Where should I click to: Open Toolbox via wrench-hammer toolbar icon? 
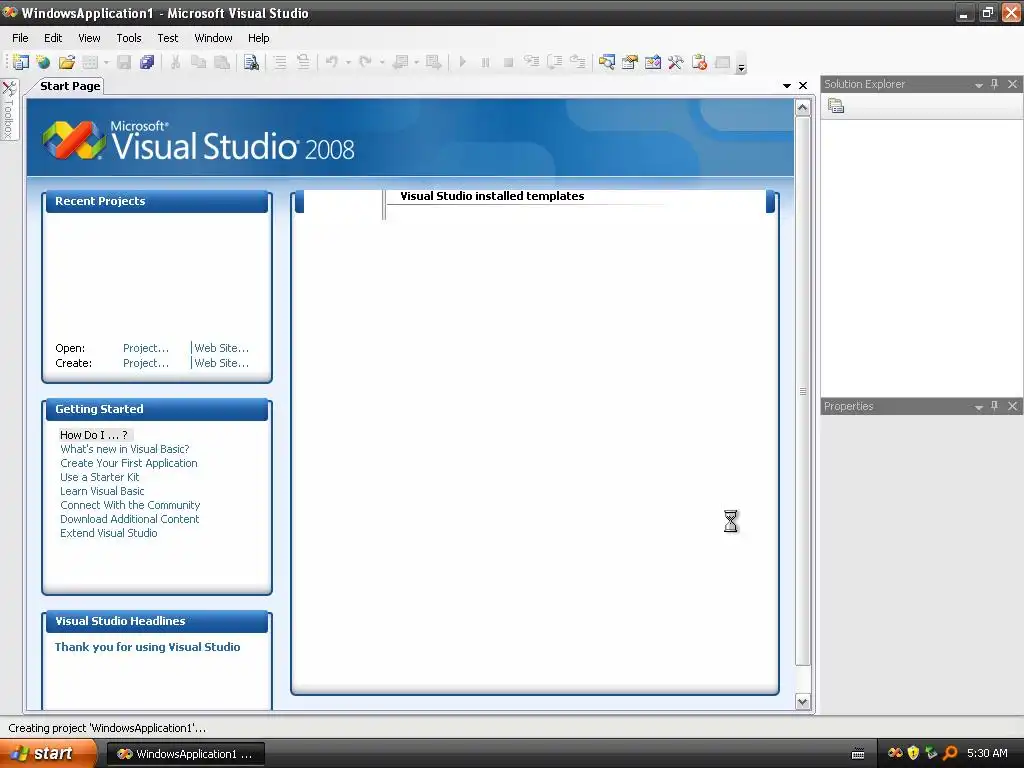coord(676,62)
